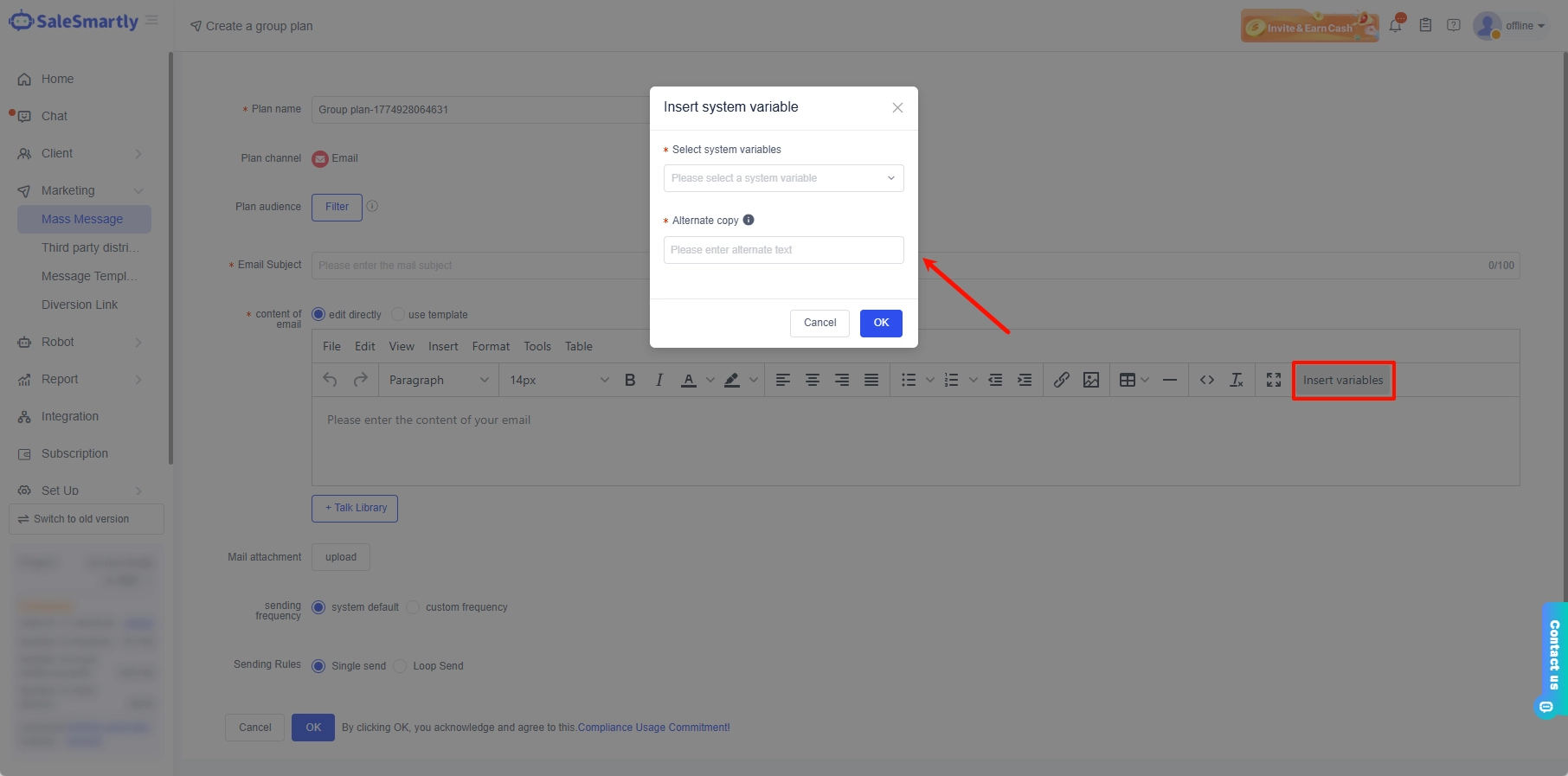Open the clipboard tasks icon in header
This screenshot has width=1568, height=776.
[1425, 25]
